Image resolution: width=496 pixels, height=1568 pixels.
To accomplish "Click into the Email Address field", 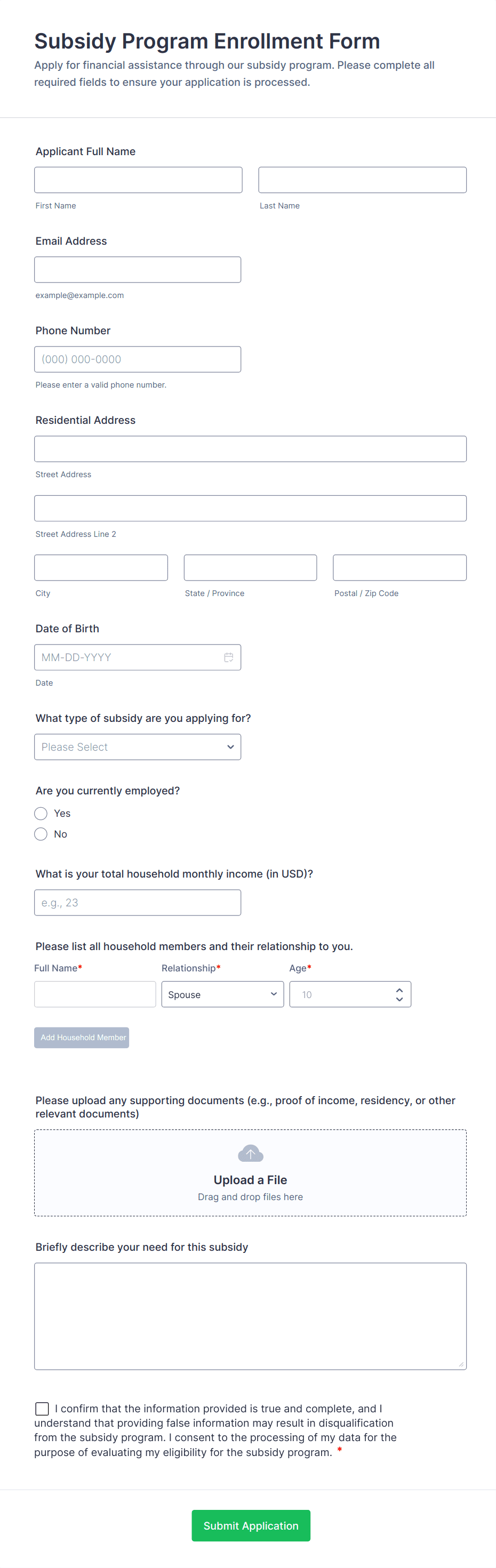I will (138, 270).
